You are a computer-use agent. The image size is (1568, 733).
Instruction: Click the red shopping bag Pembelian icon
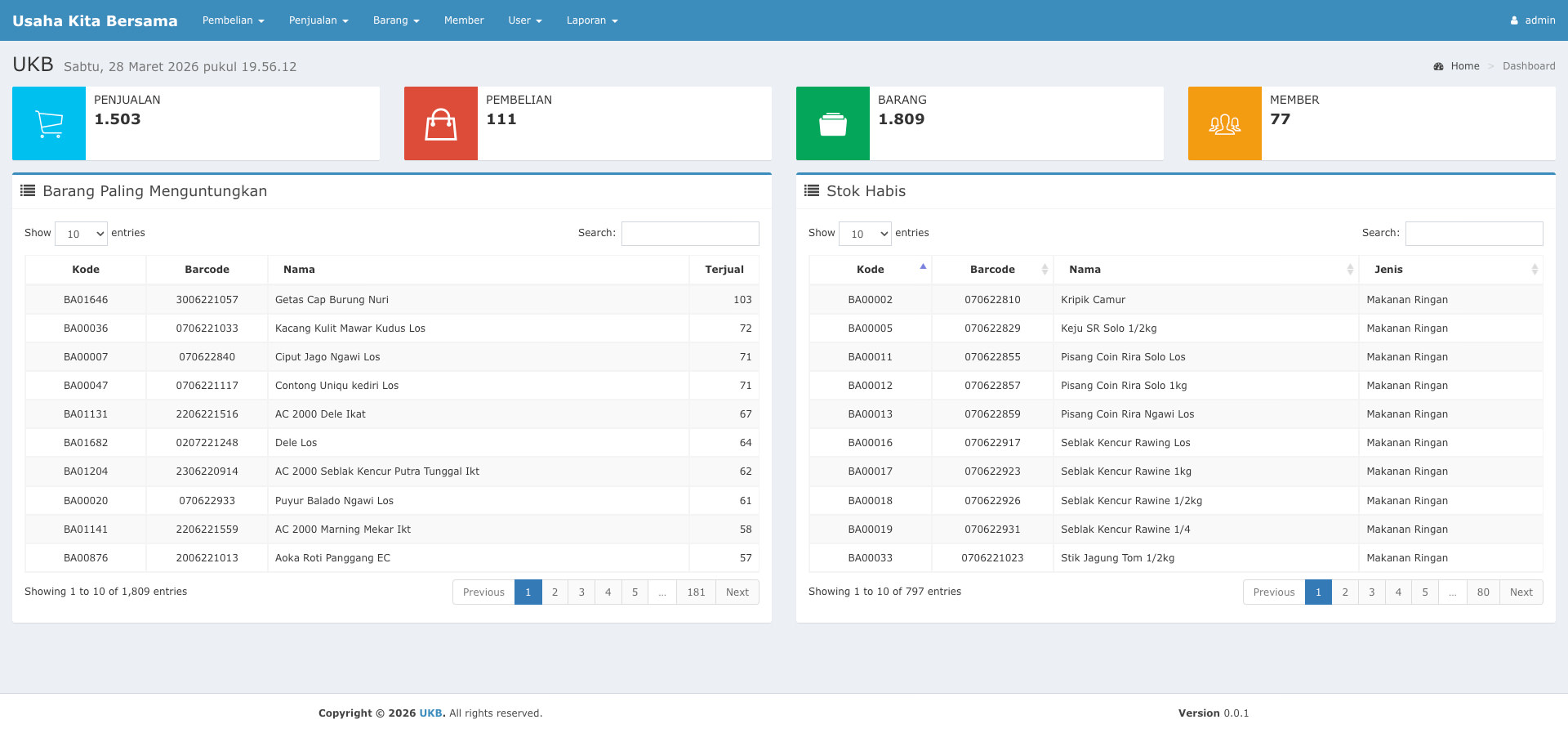[x=441, y=123]
